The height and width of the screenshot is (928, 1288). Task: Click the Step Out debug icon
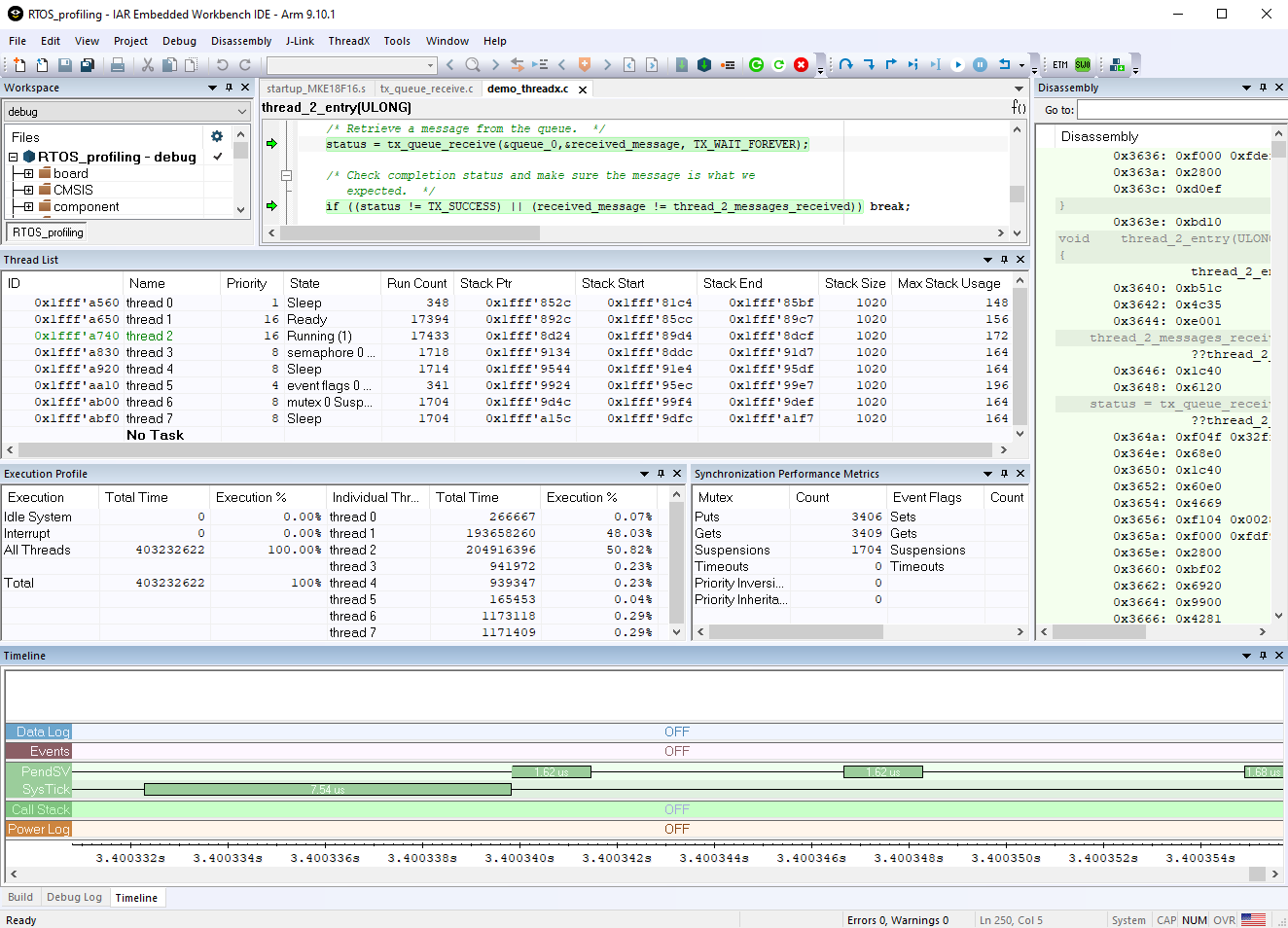891,65
